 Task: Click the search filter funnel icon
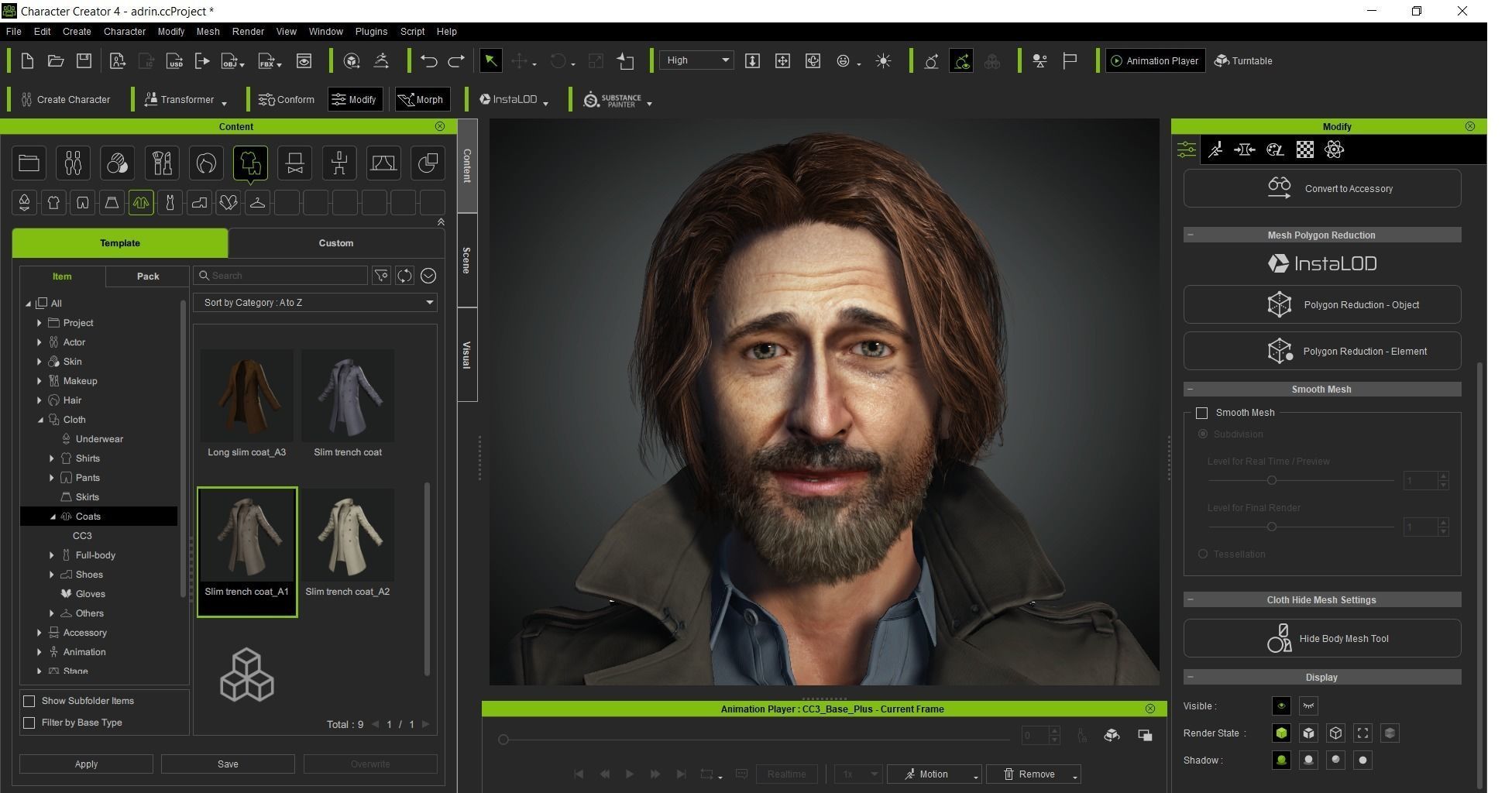(381, 276)
